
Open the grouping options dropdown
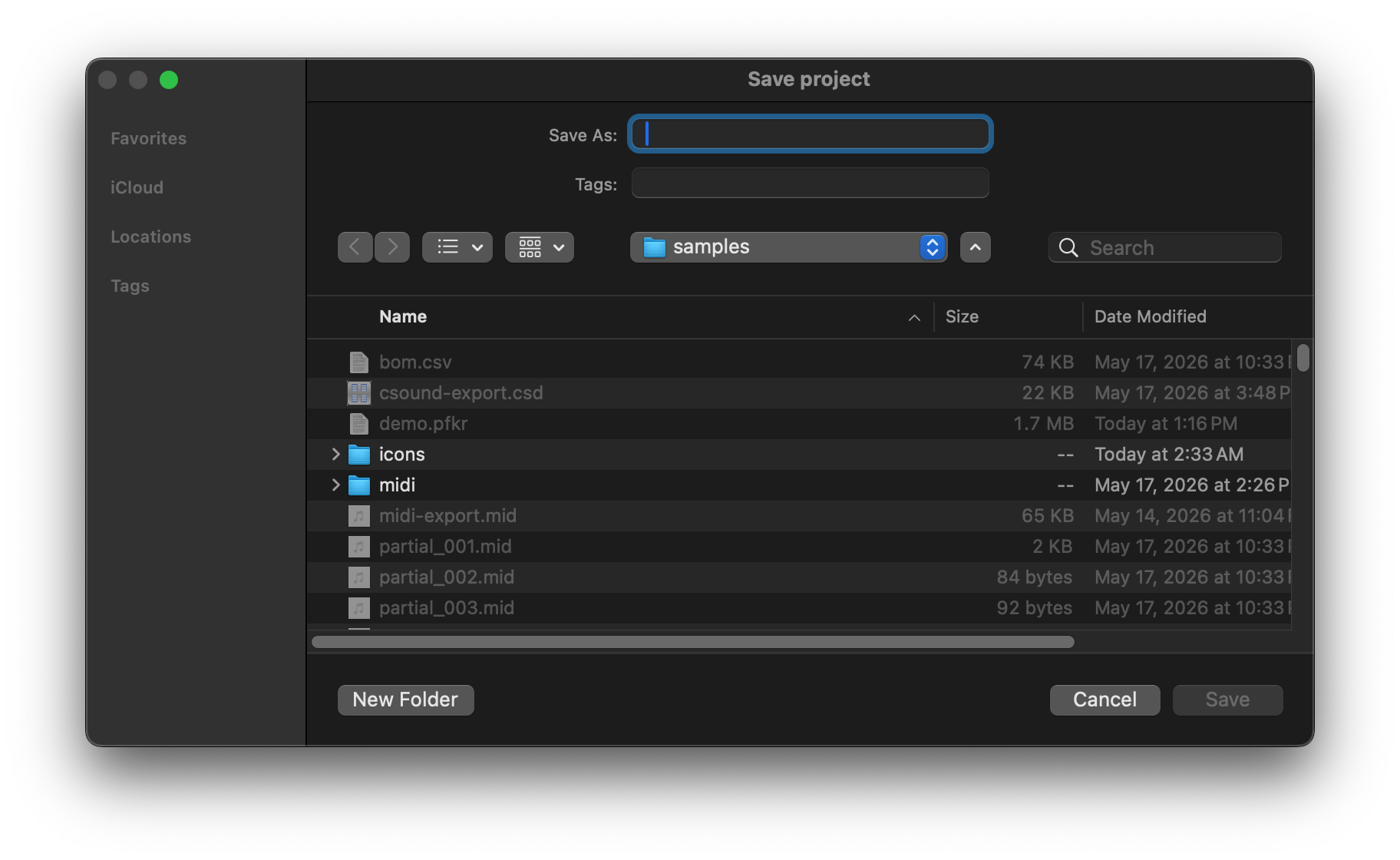tap(540, 247)
